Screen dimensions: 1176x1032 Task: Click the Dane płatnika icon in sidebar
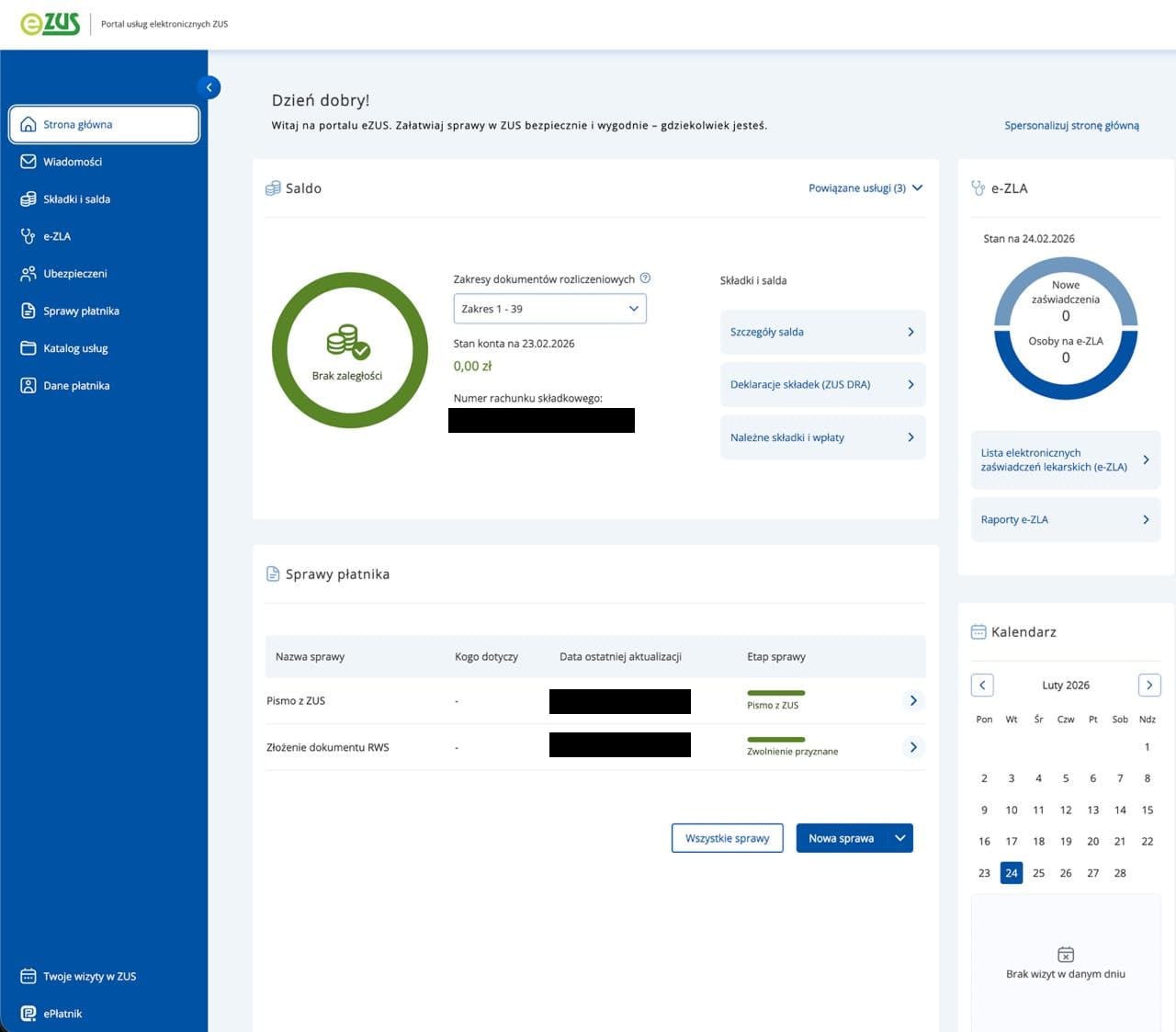(28, 385)
